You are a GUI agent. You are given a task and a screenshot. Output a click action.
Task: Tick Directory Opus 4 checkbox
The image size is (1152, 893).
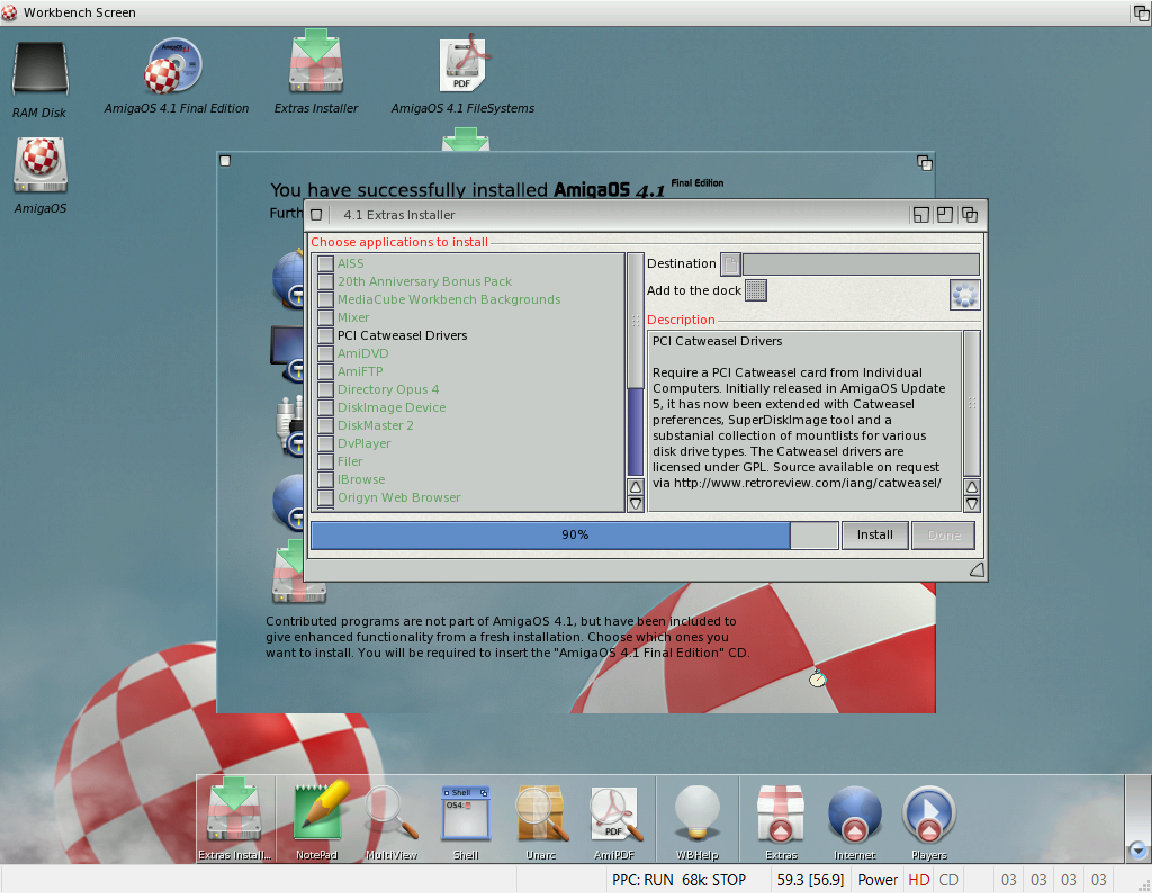325,390
